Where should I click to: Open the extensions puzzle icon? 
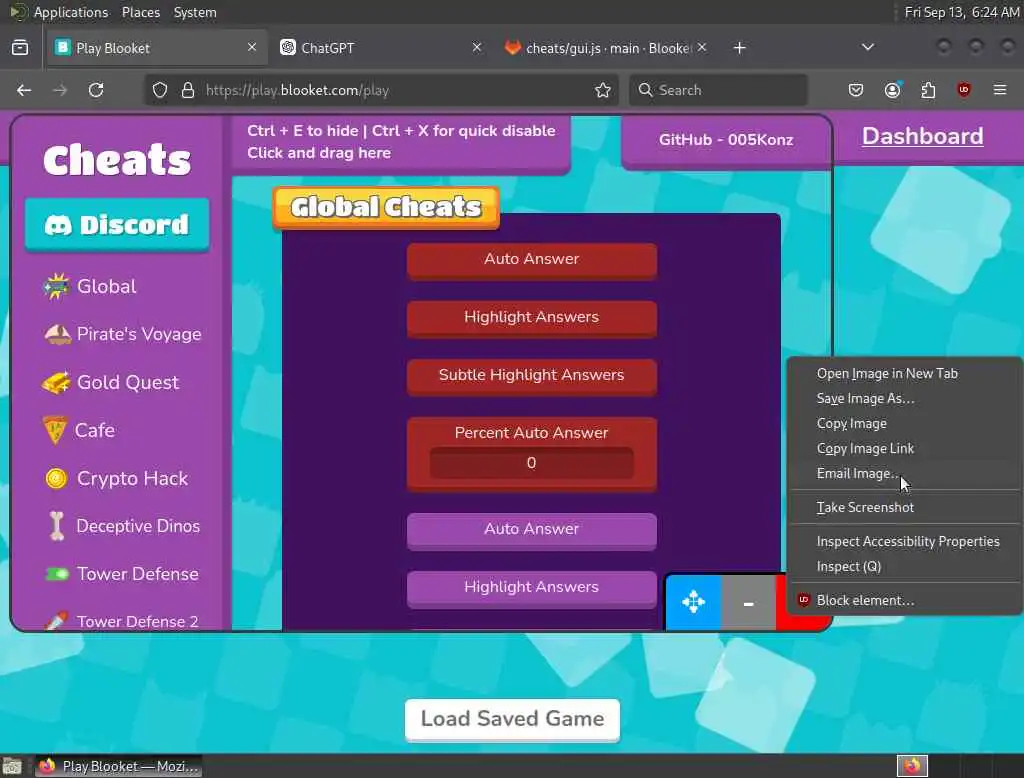tap(928, 90)
